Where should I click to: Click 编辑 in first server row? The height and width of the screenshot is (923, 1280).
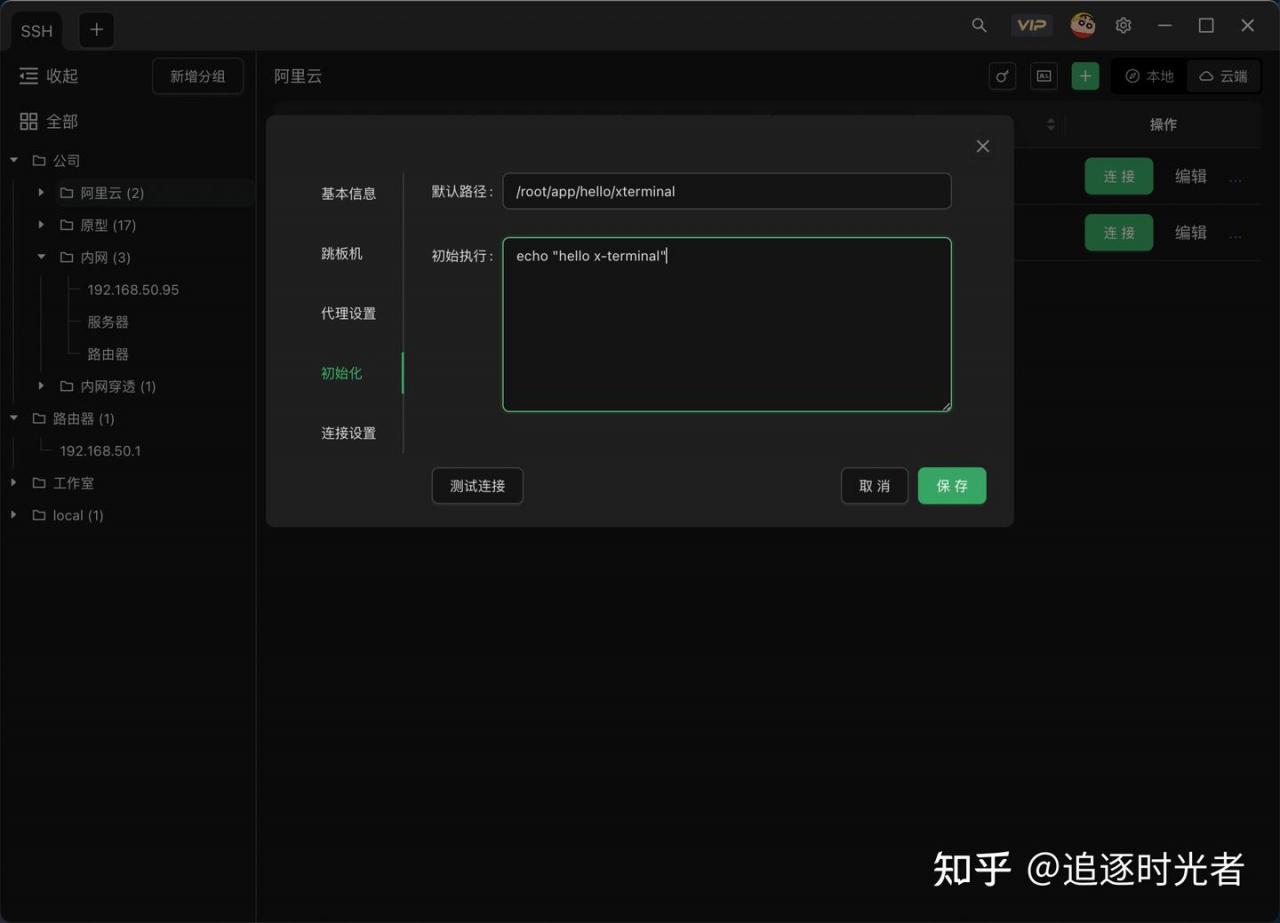pyautogui.click(x=1191, y=176)
